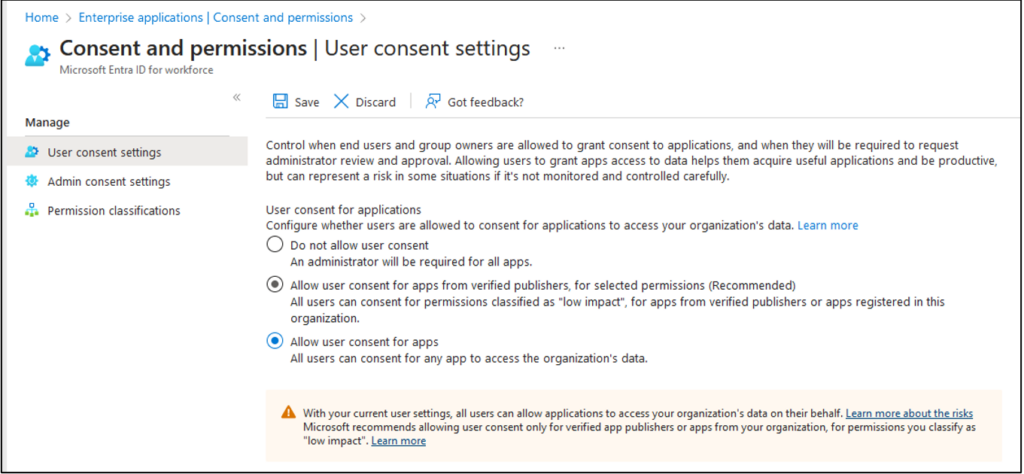1024x474 pixels.
Task: Click the Admin consent settings gear icon
Action: pyautogui.click(x=32, y=181)
